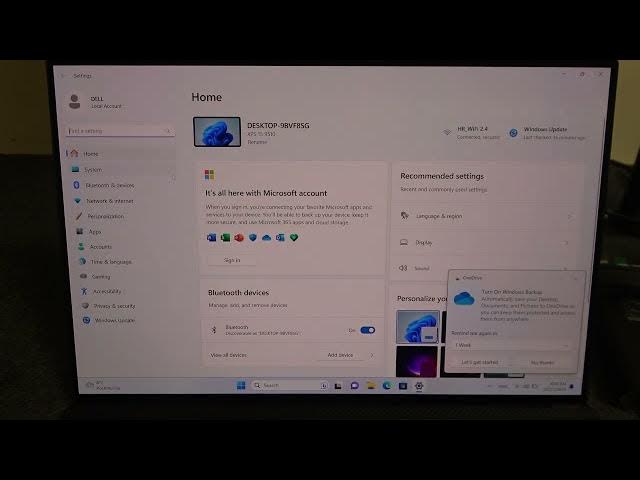Click the Settings gear on the taskbar
The width and height of the screenshot is (640, 480).
point(419,386)
